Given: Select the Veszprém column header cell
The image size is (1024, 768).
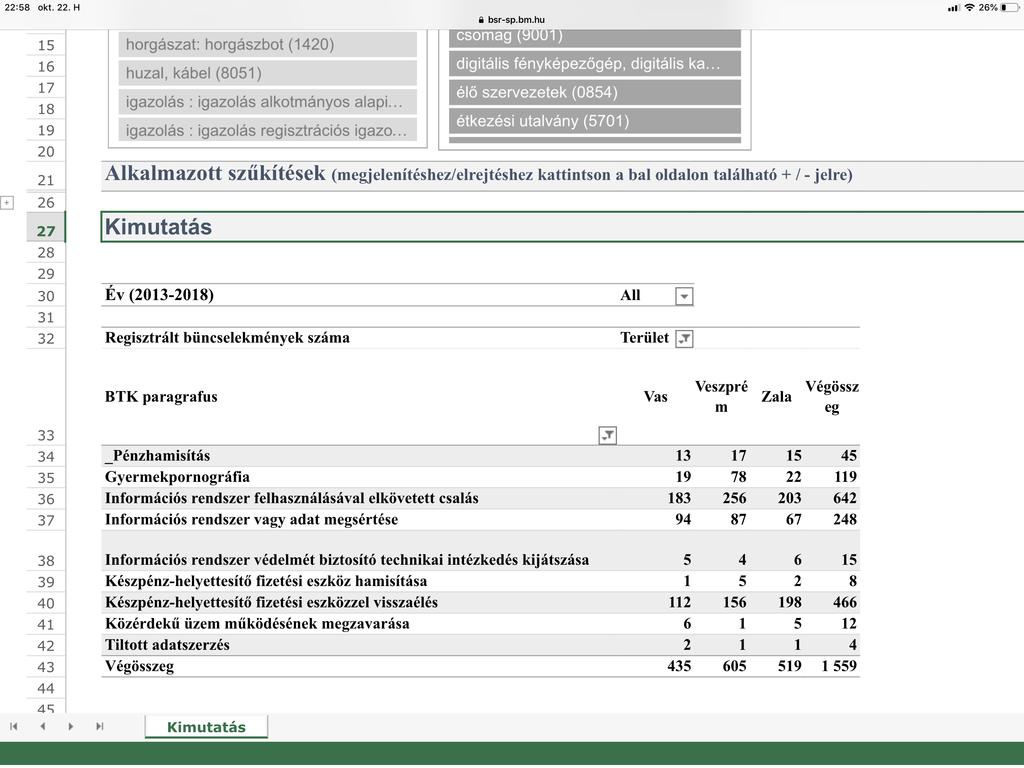Looking at the screenshot, I should click(721, 396).
